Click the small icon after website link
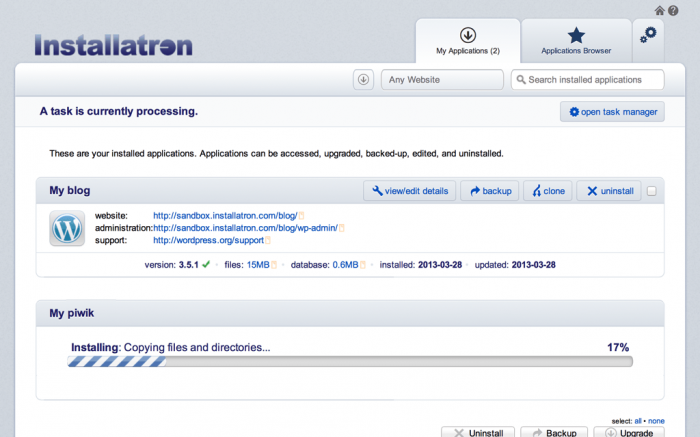The width and height of the screenshot is (700, 437). coord(301,216)
